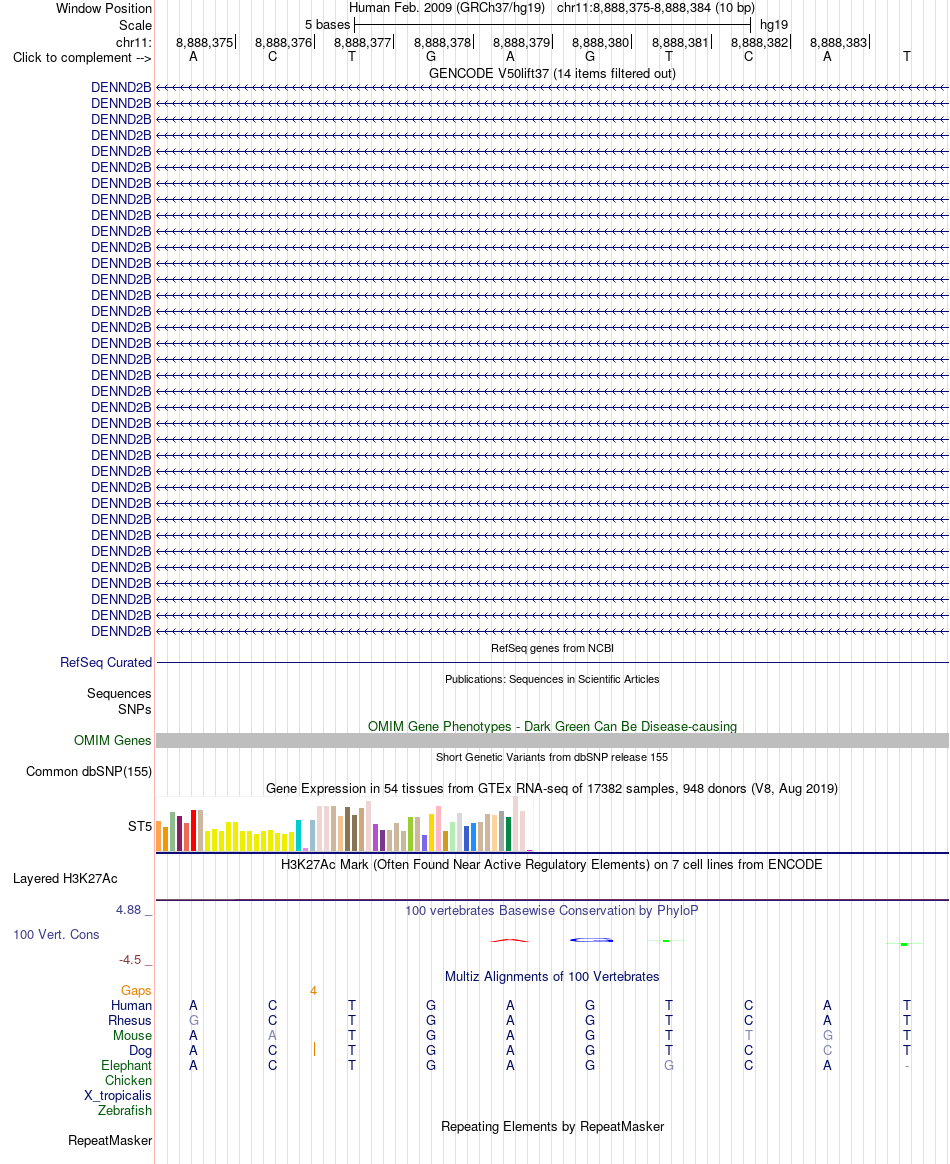Click the GTEx Gene Expression track title
Image resolution: width=950 pixels, height=1164 pixels.
(x=552, y=788)
